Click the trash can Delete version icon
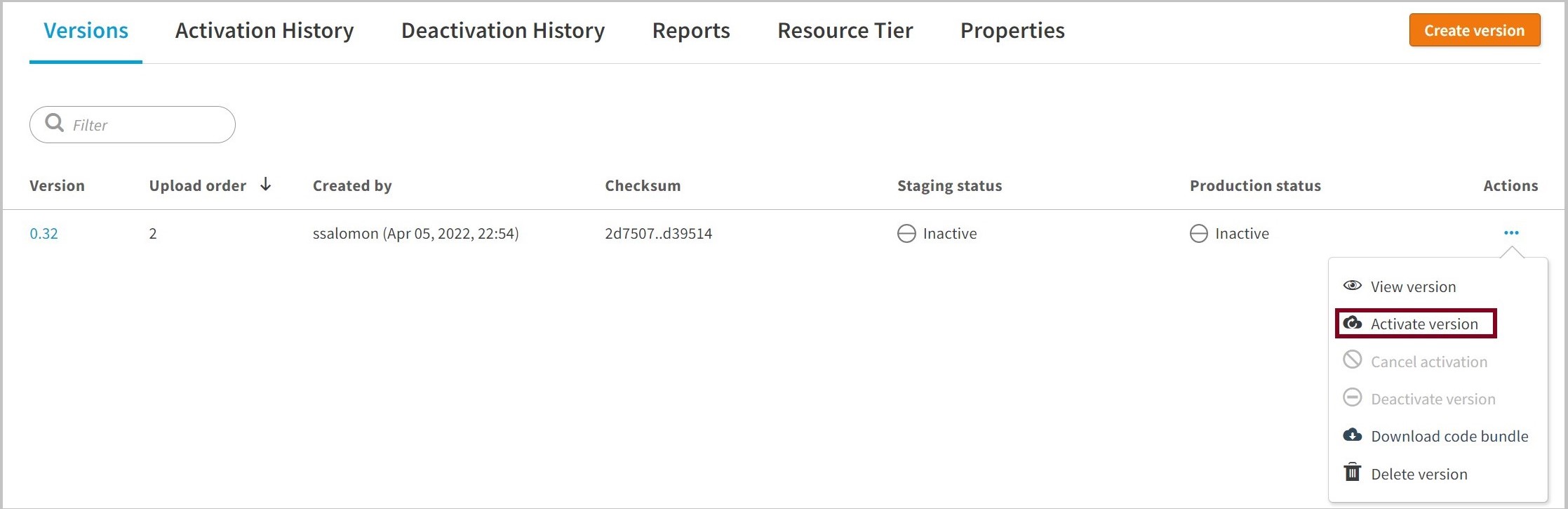 [1352, 472]
